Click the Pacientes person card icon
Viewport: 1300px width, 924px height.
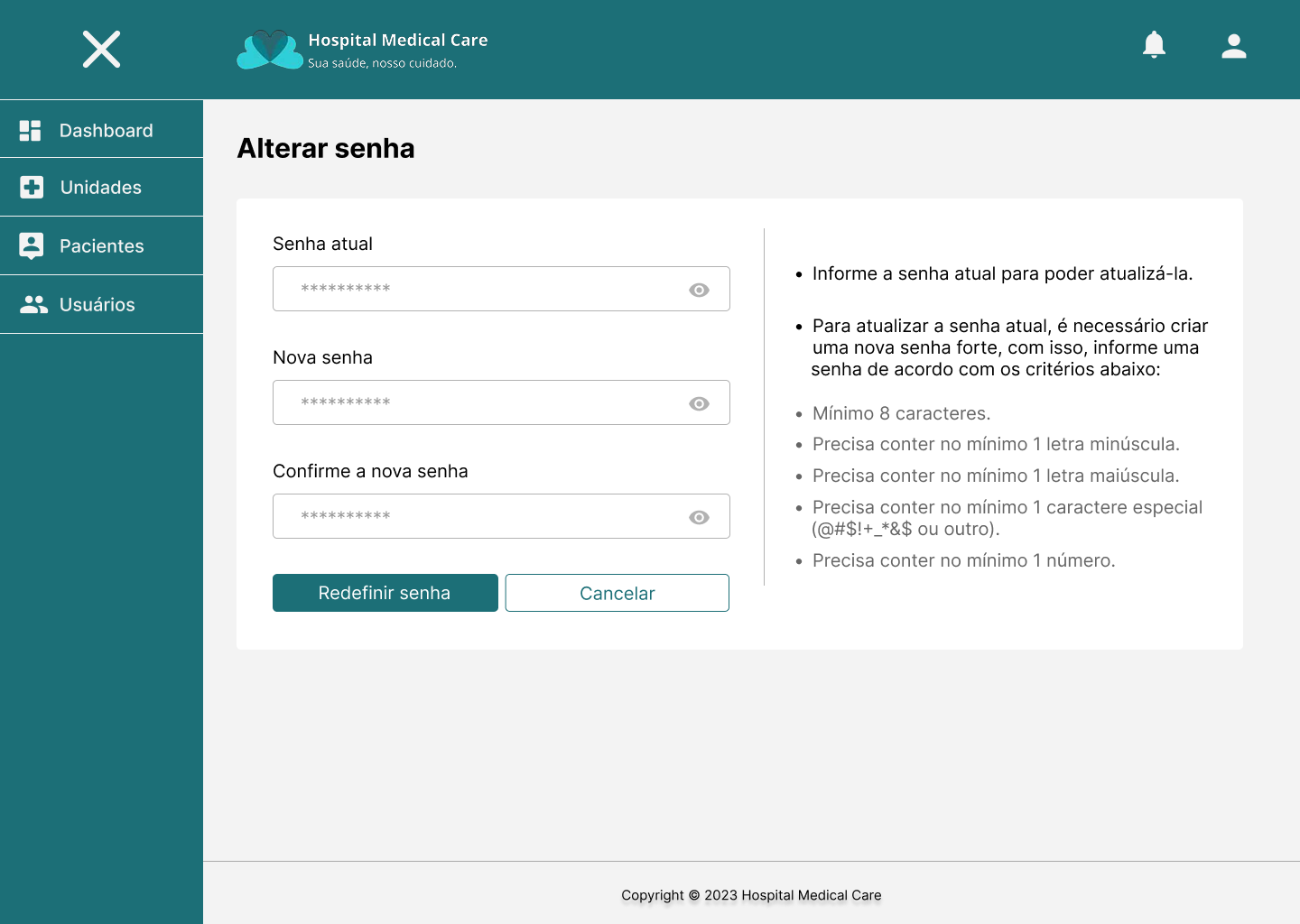click(x=32, y=245)
